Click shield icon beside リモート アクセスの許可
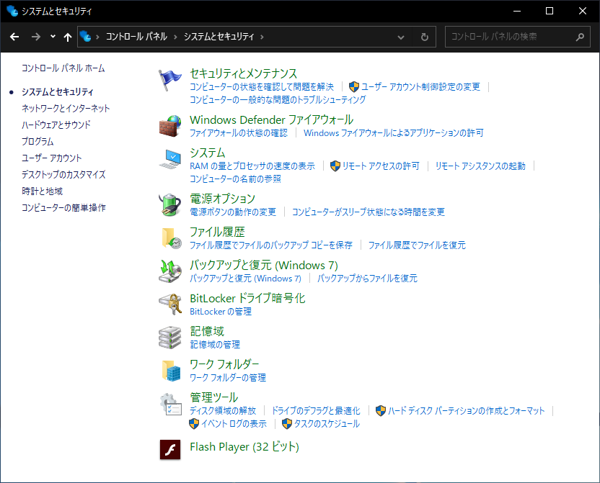This screenshot has width=600, height=483. [335, 166]
